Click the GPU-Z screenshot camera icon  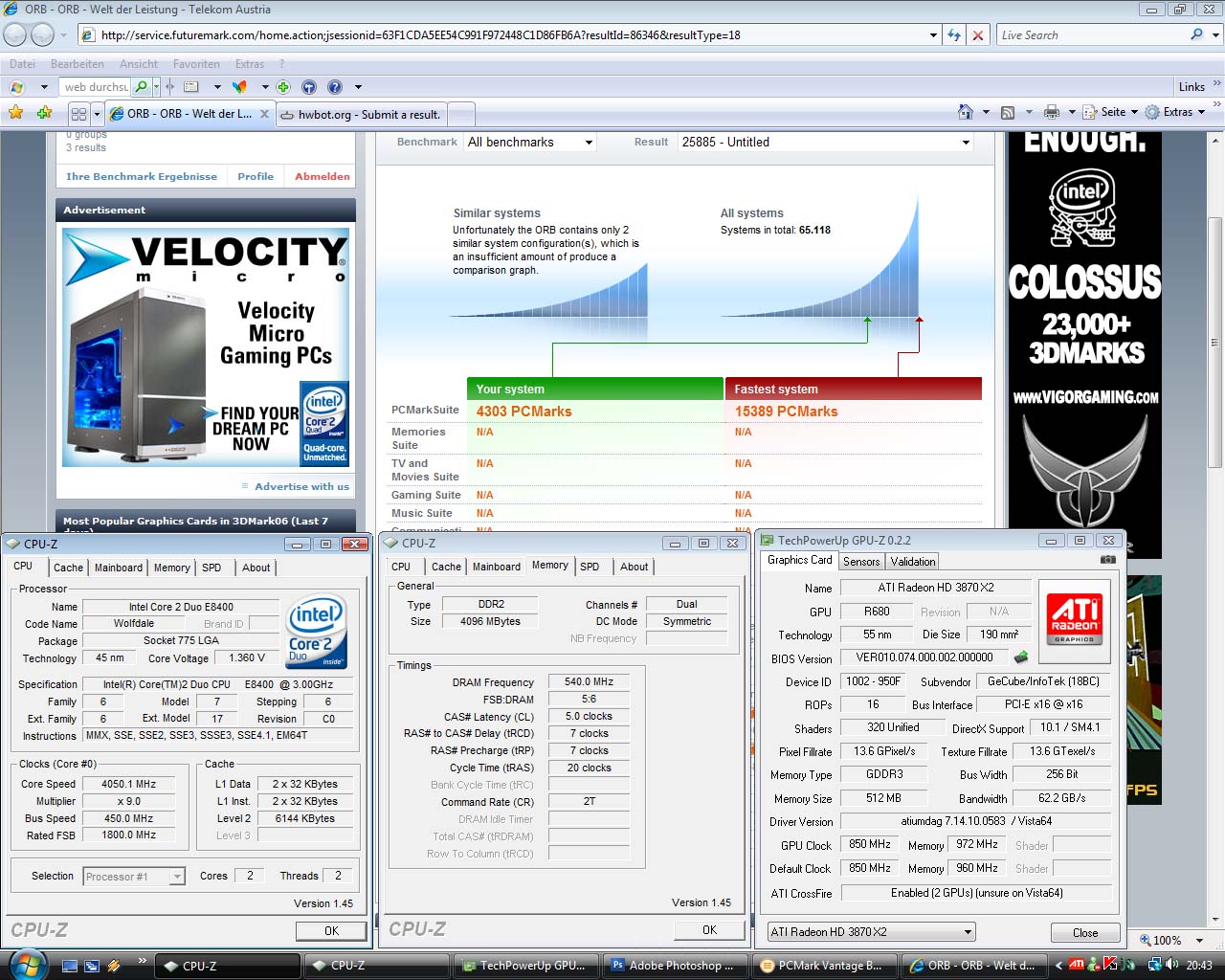tap(1108, 560)
